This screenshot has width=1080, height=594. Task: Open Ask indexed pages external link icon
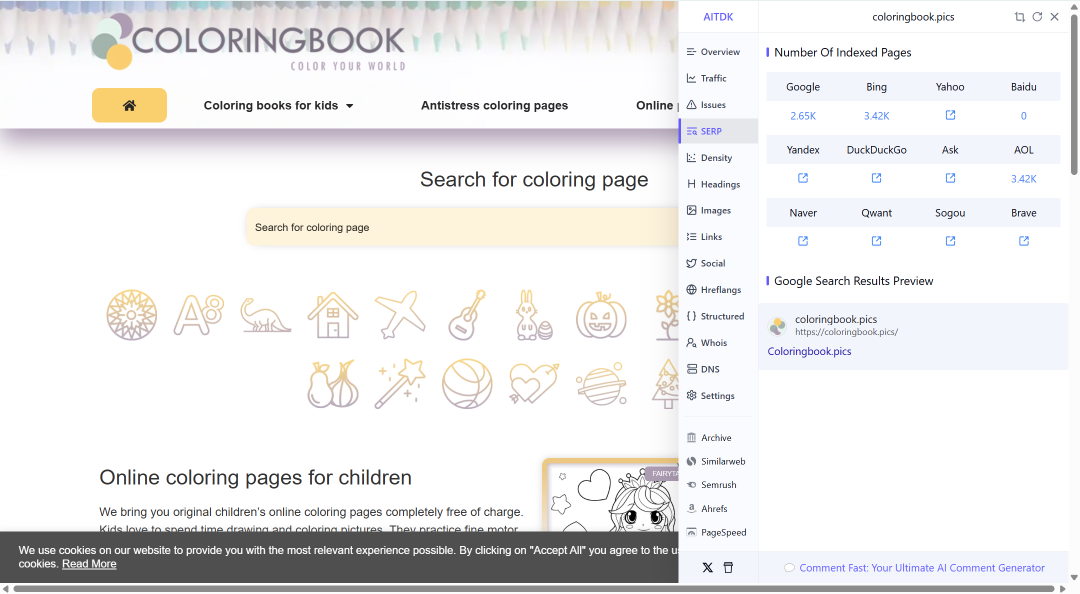[x=950, y=178]
